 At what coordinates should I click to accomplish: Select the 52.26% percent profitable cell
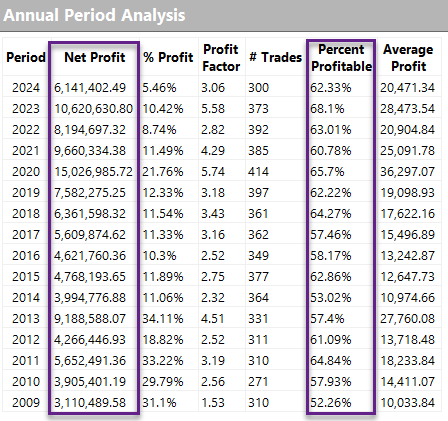tap(331, 403)
